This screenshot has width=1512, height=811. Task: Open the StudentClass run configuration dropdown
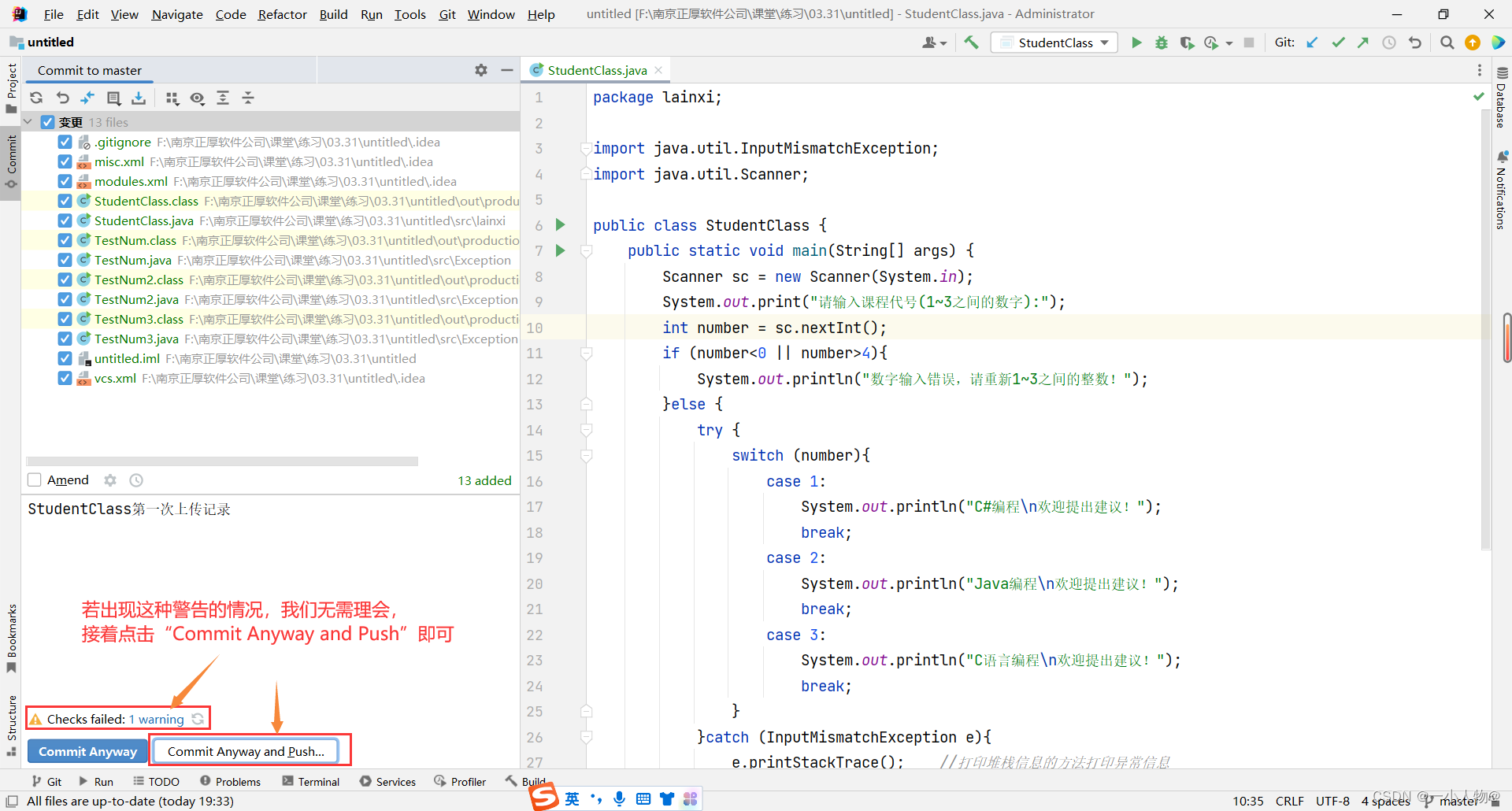(1054, 43)
